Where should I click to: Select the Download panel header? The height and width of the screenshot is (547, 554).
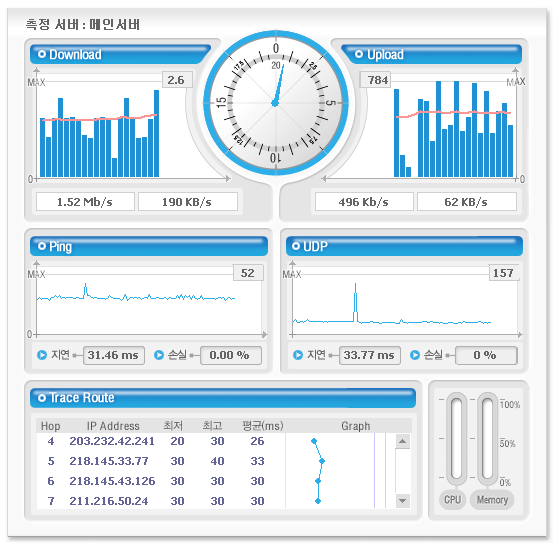point(120,54)
